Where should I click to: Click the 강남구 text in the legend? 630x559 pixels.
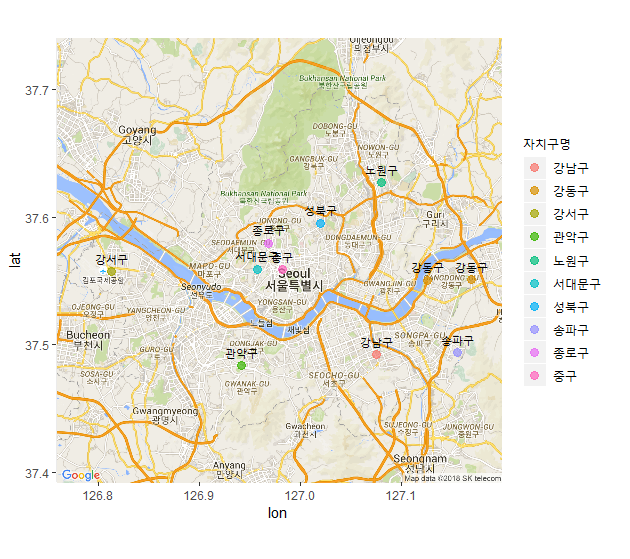571,168
